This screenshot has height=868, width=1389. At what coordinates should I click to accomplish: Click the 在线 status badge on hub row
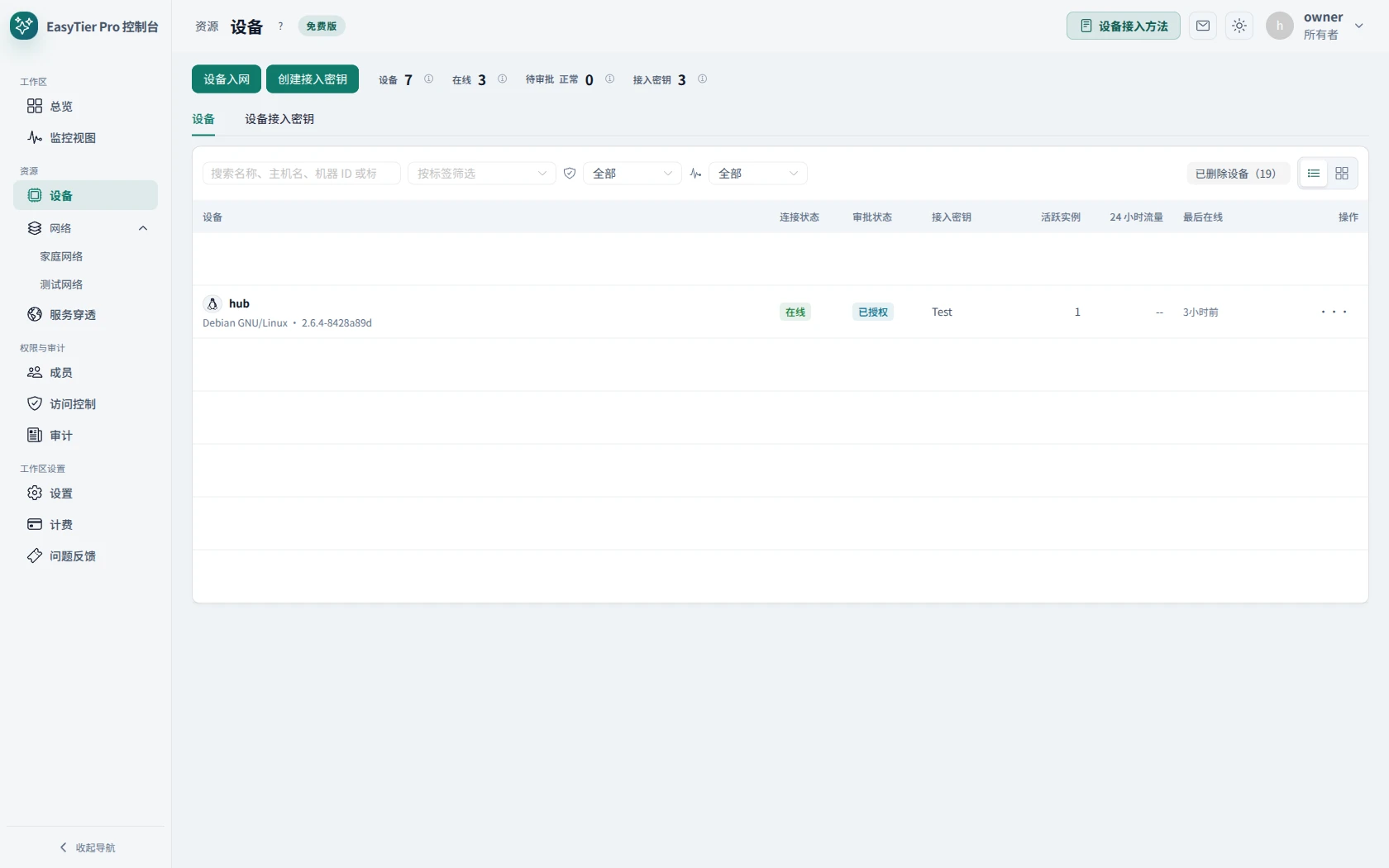[795, 312]
